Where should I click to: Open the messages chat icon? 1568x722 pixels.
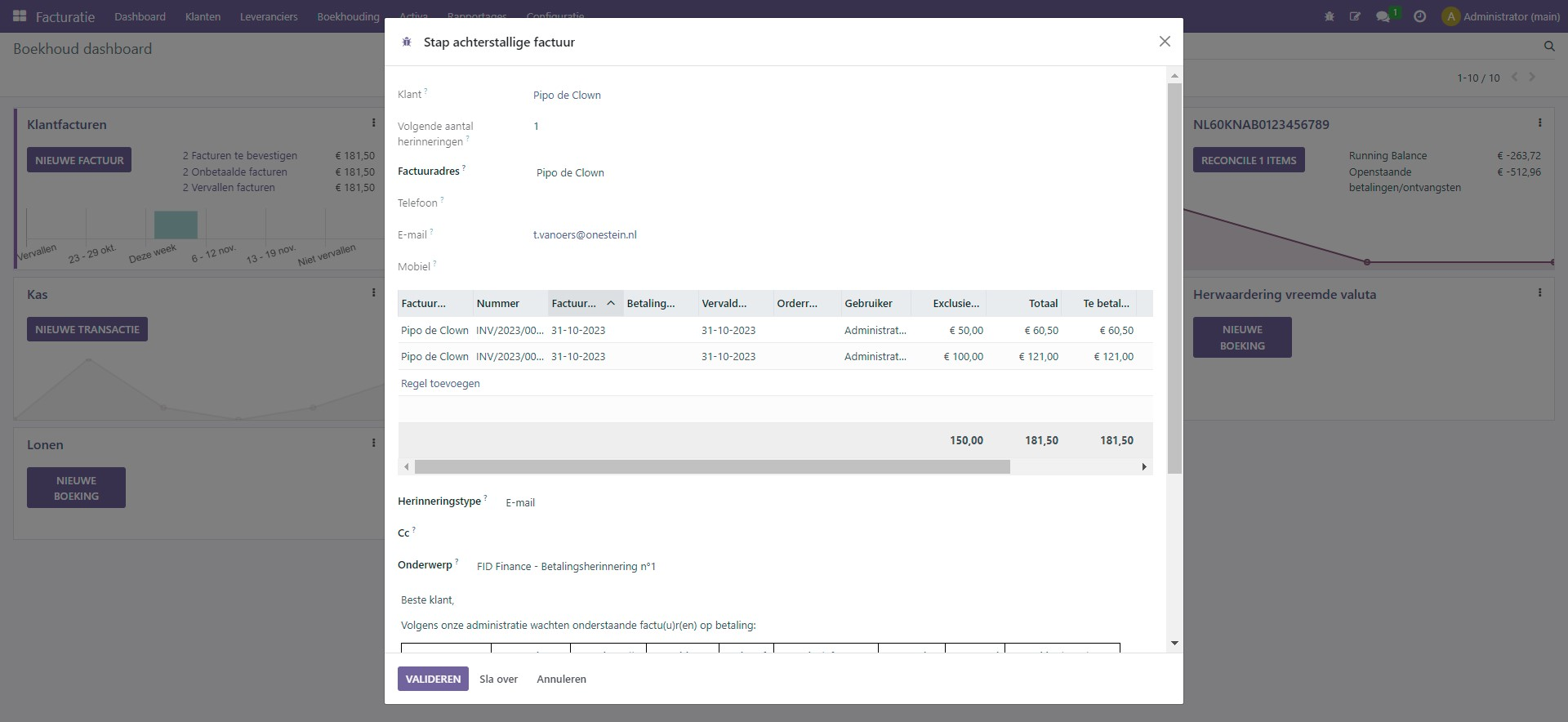point(1383,16)
